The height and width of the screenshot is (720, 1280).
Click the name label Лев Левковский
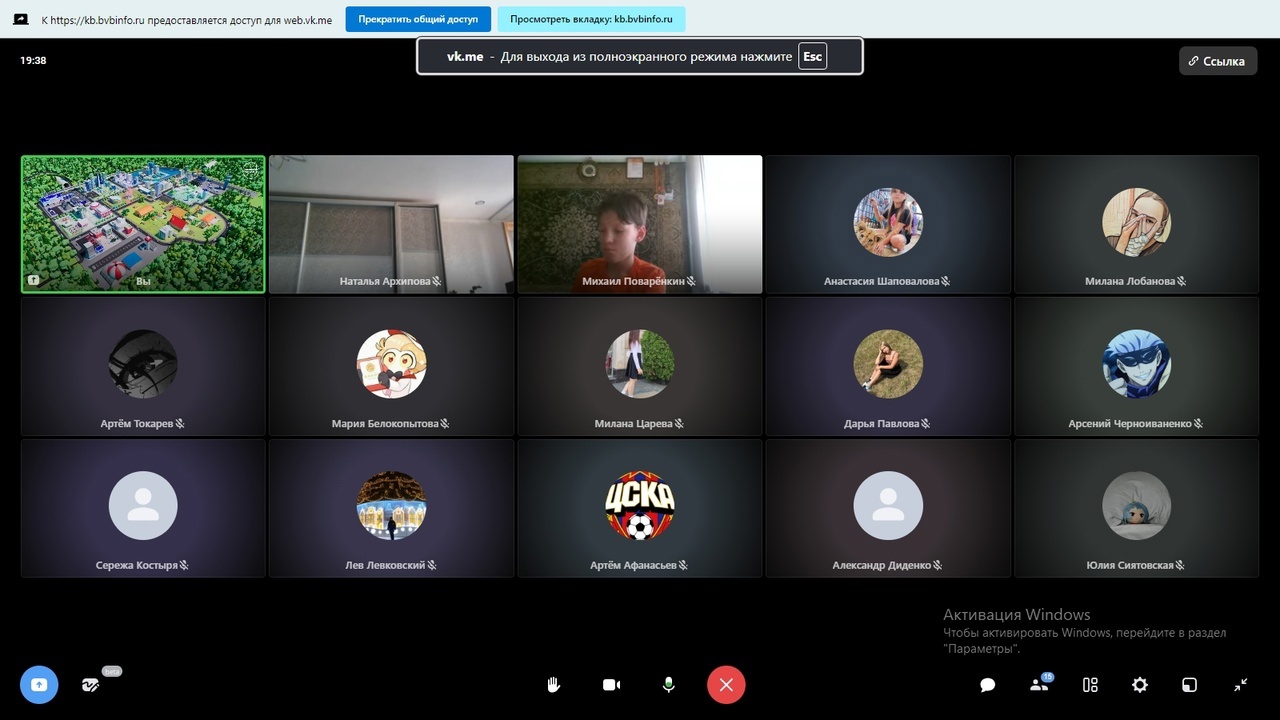click(385, 566)
